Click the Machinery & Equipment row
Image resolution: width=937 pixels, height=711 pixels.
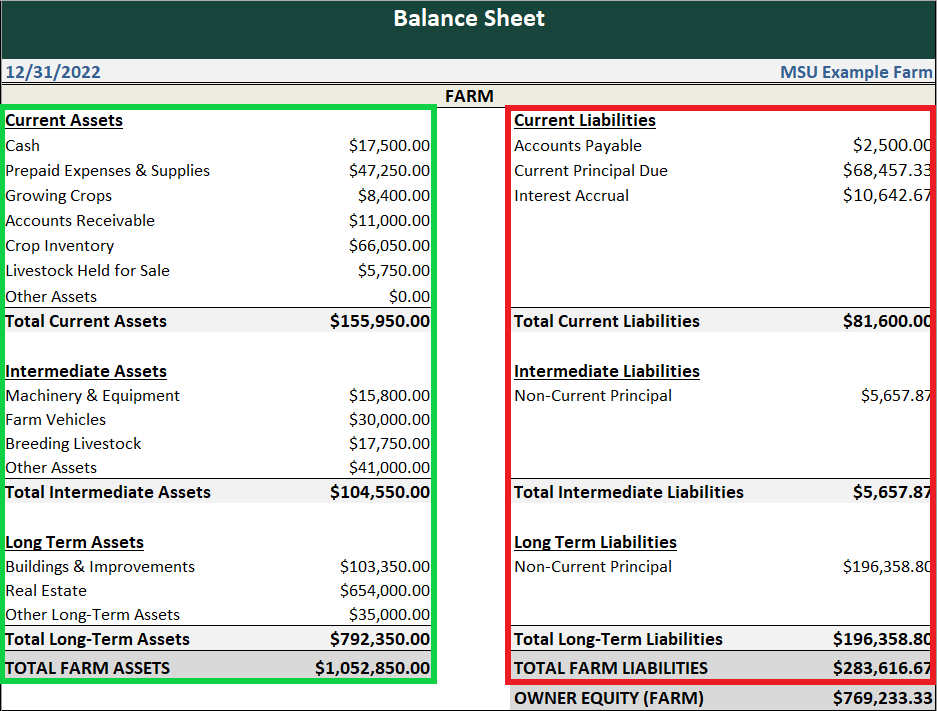click(x=93, y=395)
